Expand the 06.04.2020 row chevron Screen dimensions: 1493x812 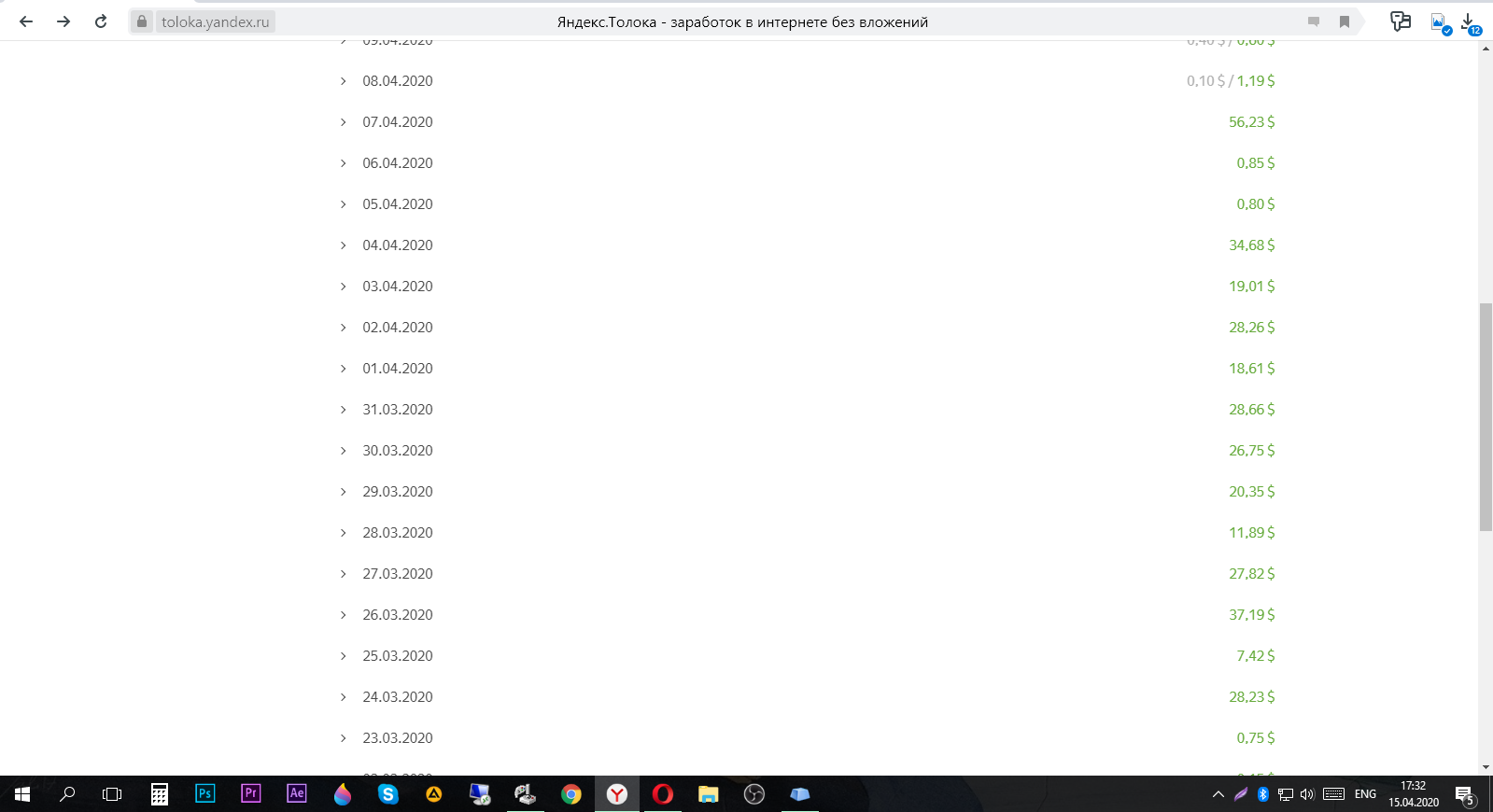343,163
